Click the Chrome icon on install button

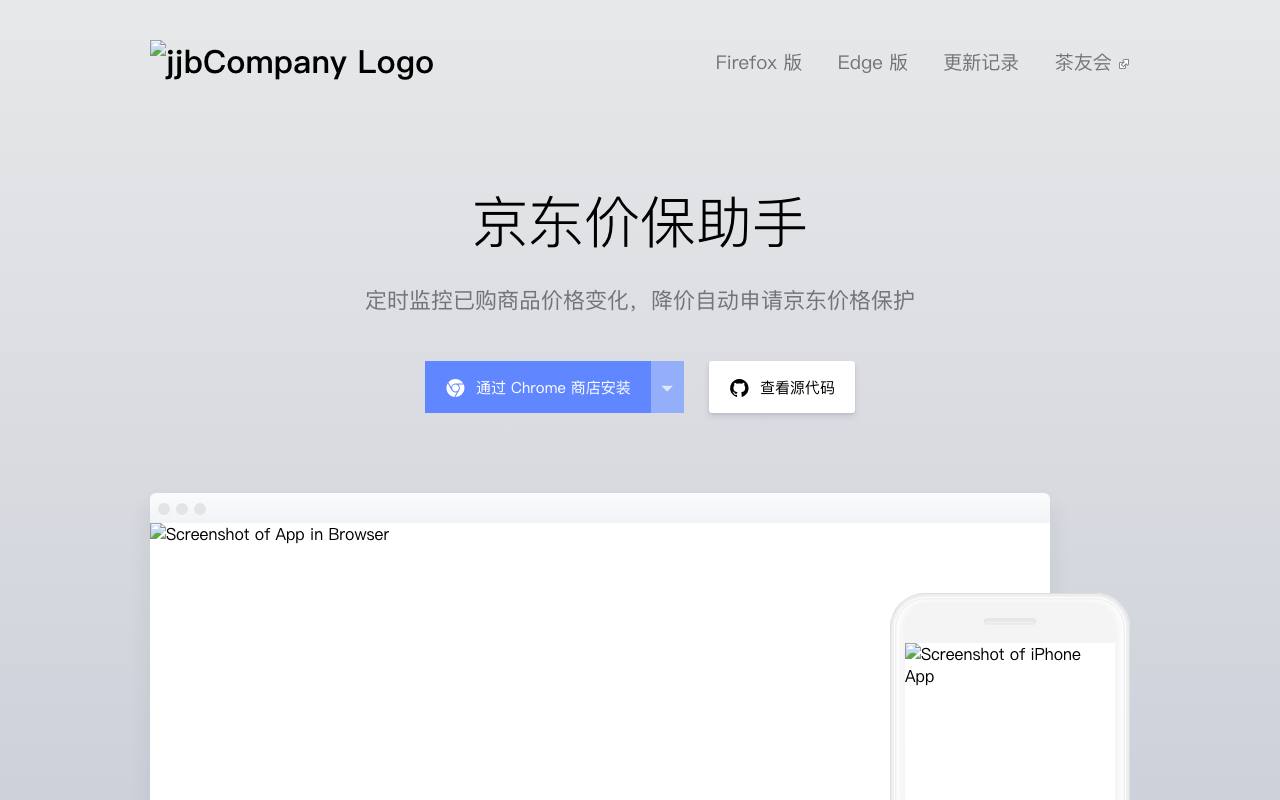(455, 388)
